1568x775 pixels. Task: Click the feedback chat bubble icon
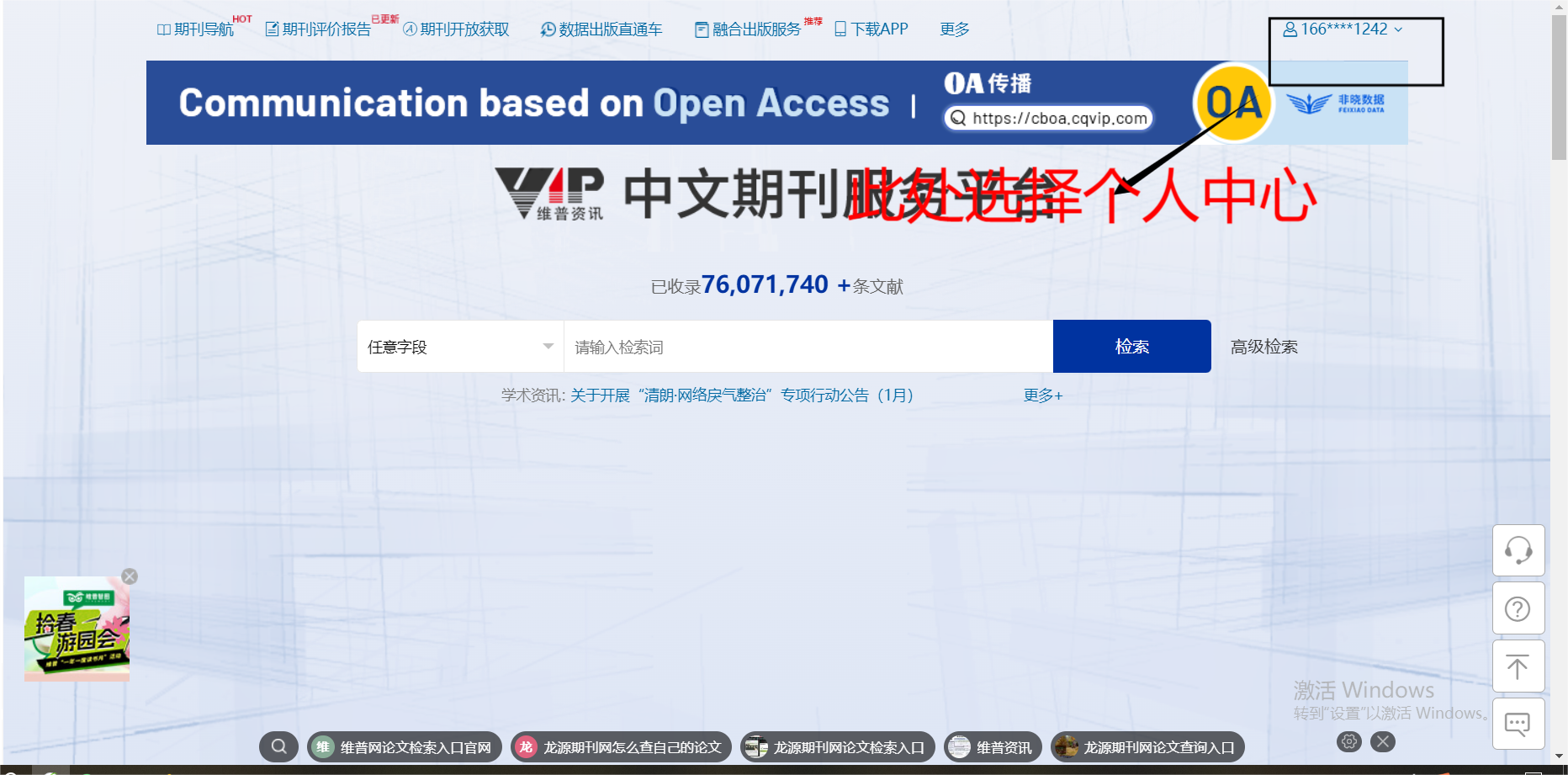[1518, 724]
